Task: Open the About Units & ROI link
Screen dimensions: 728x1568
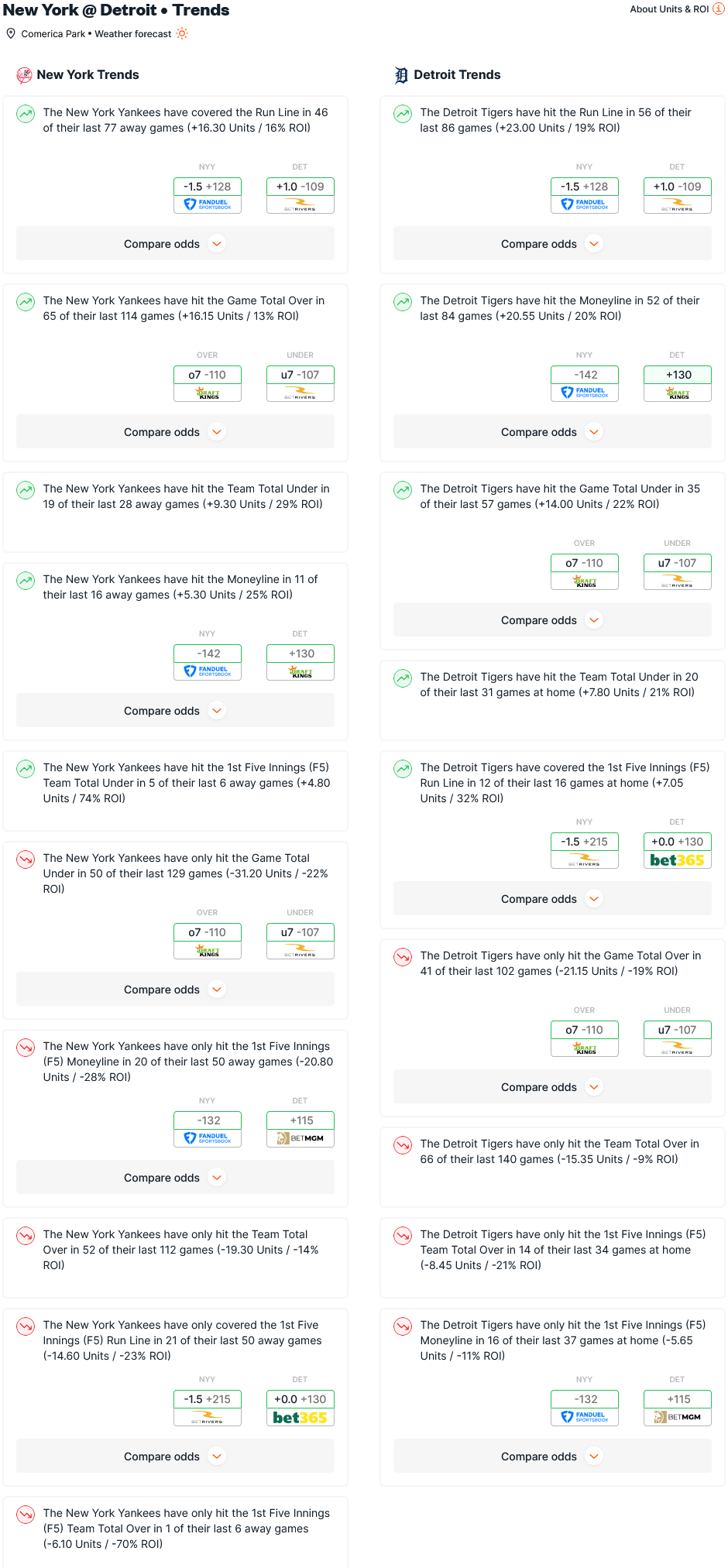Action: 669,9
